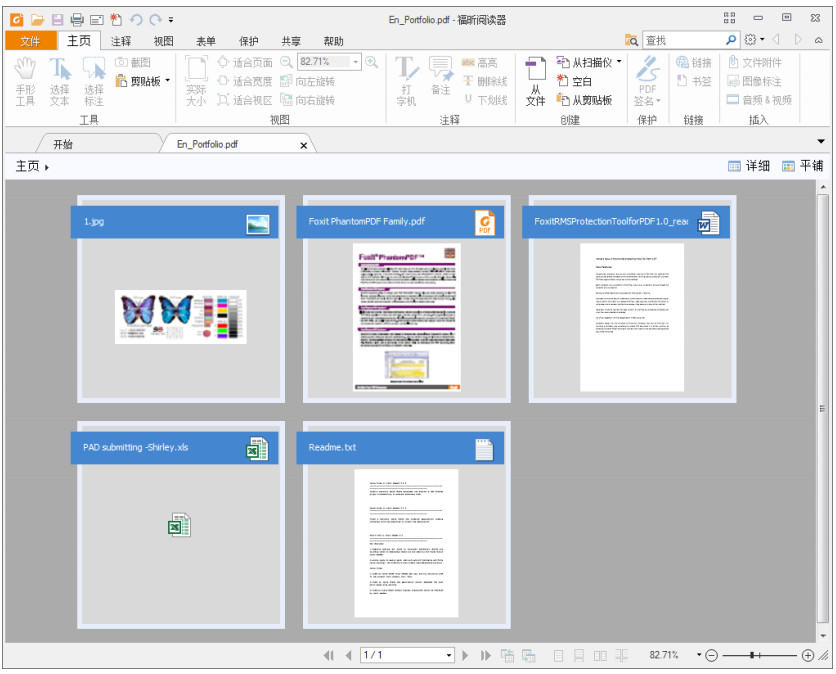
Task: Open the Comment (注释) ribbon tab
Action: [121, 41]
